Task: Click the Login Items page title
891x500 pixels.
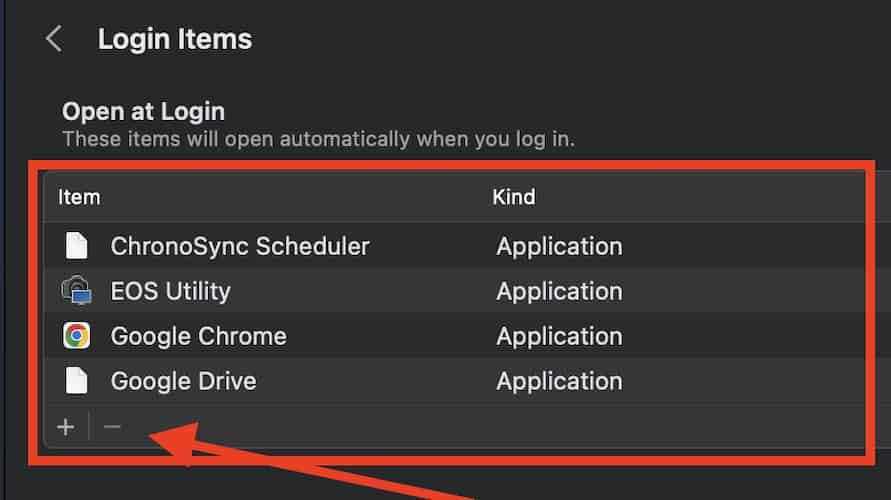Action: [175, 40]
